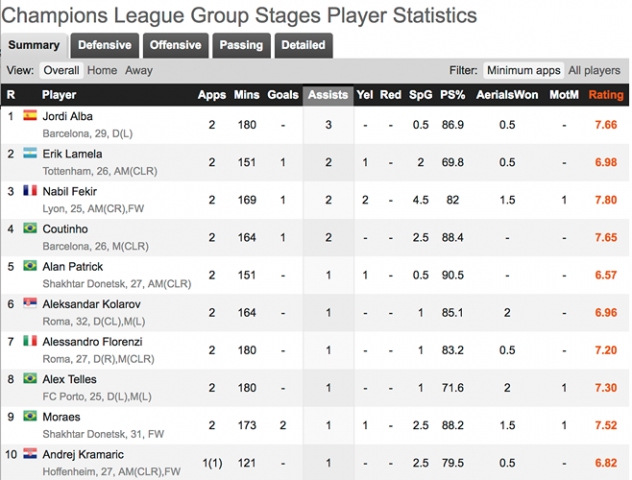This screenshot has height=480, width=632.
Task: Switch filter to All players
Action: click(594, 71)
